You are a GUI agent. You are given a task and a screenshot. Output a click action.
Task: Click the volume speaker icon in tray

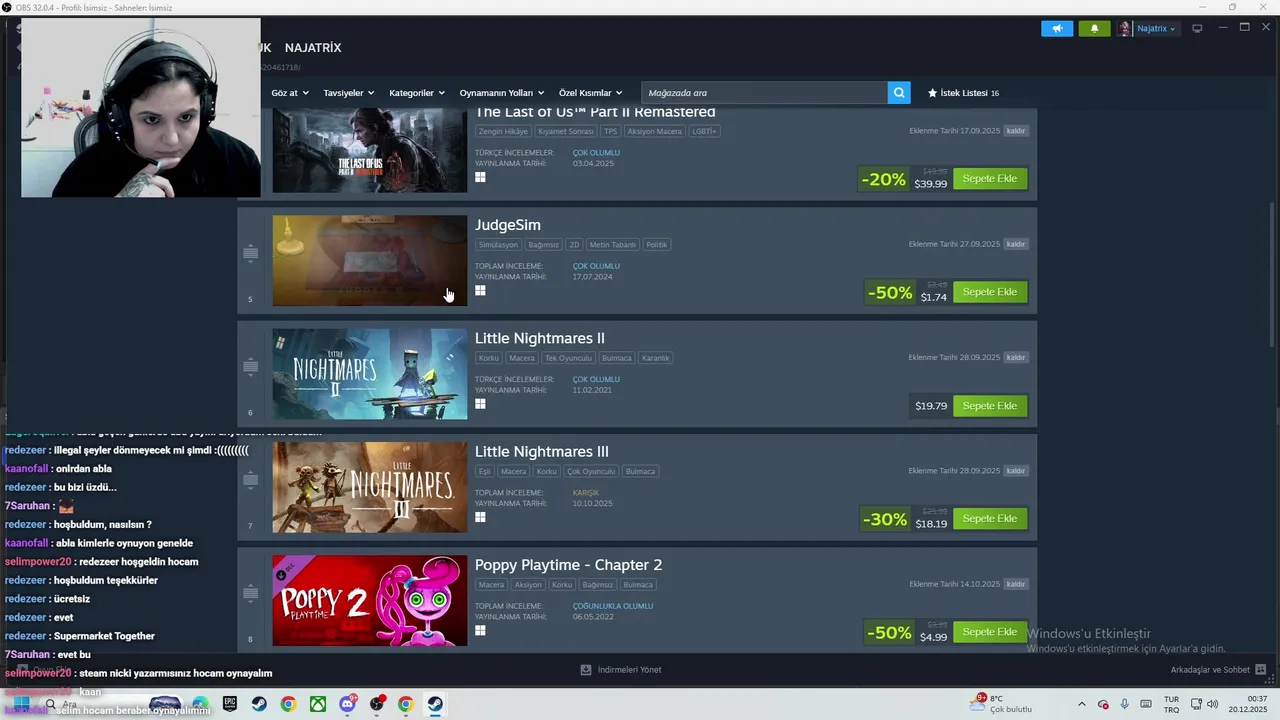pyautogui.click(x=1212, y=704)
